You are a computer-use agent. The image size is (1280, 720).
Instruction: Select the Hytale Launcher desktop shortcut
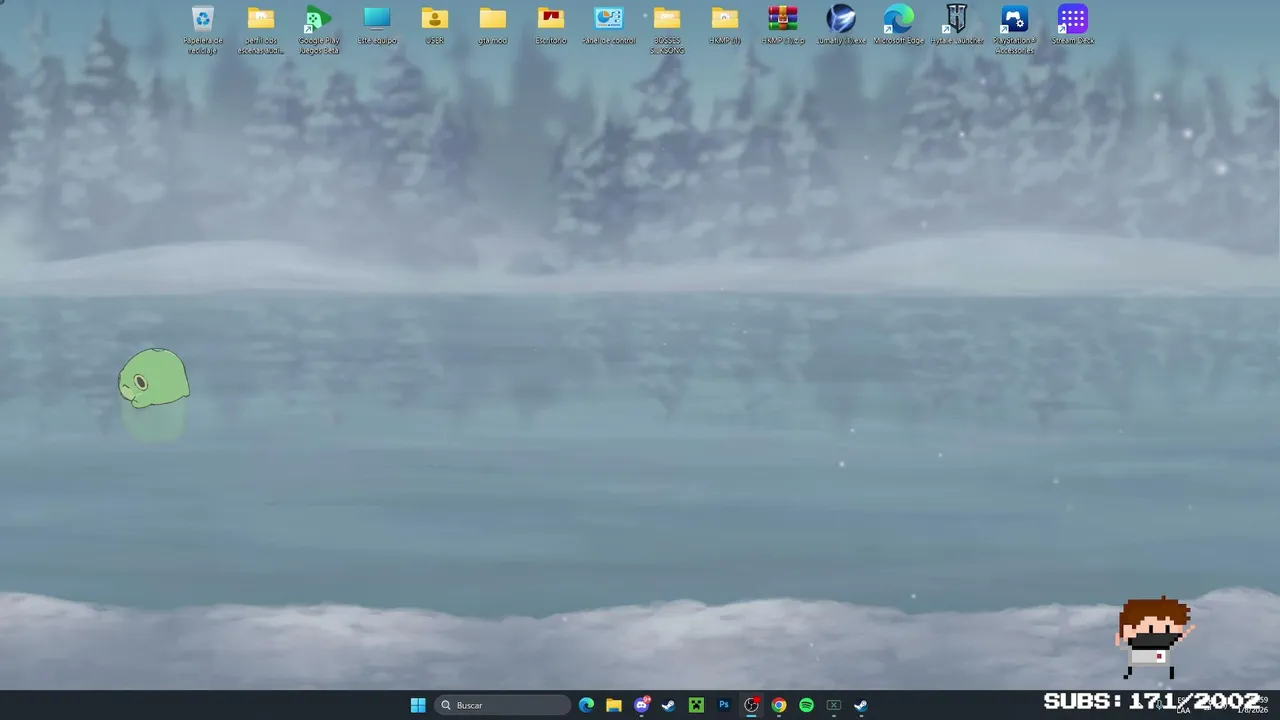957,26
